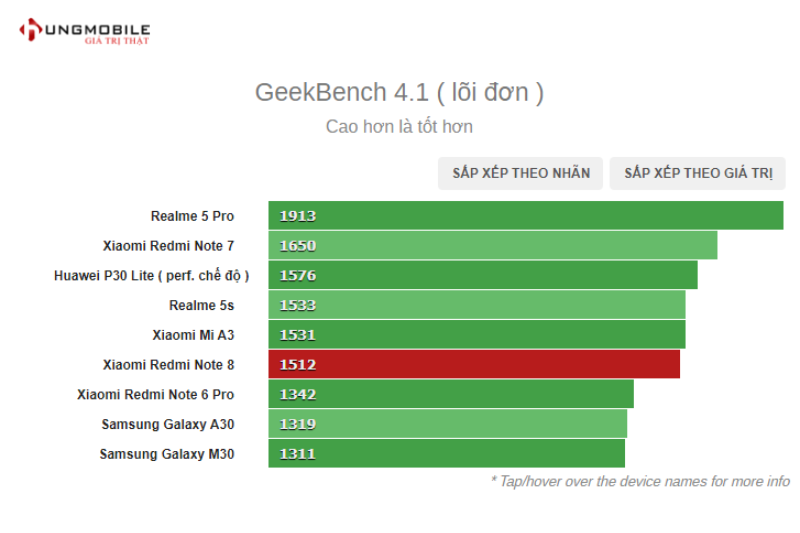Image resolution: width=800 pixels, height=533 pixels.
Task: Click the 1650 score bar
Action: pyautogui.click(x=492, y=246)
